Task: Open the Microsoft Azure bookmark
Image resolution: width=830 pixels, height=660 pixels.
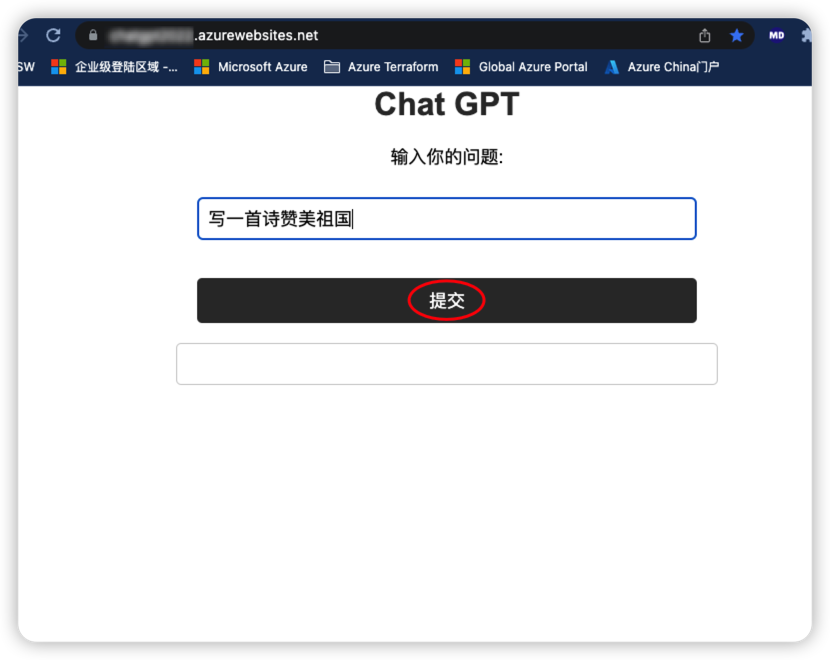Action: pos(251,67)
